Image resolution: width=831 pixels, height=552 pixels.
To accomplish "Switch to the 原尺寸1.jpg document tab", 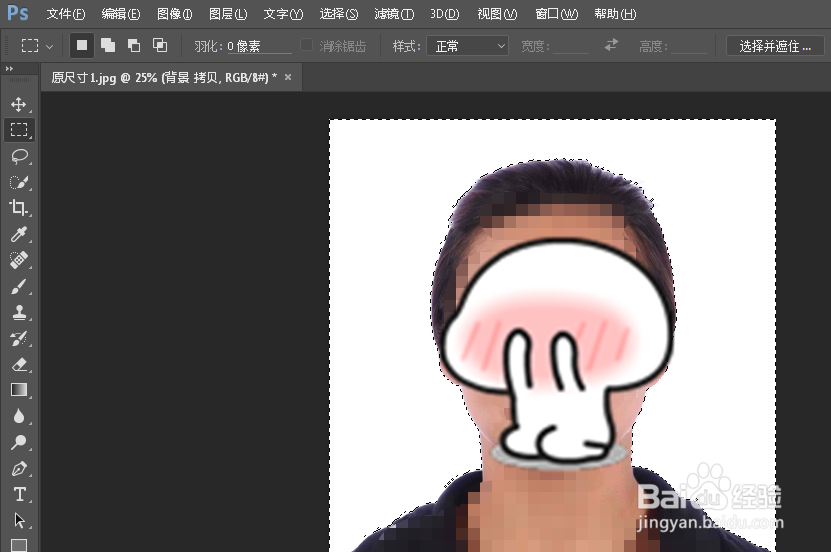I will point(164,78).
